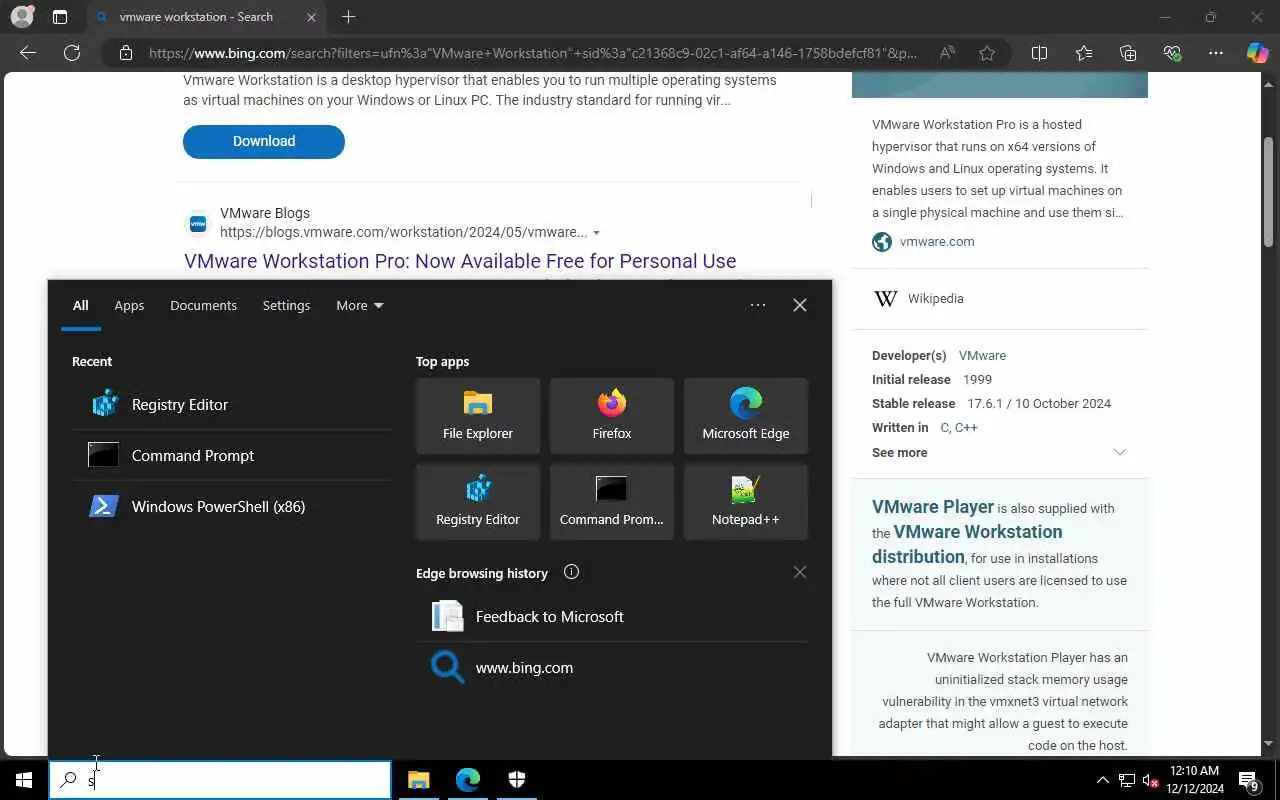Open the Windows Start menu
1280x800 pixels.
(x=24, y=780)
